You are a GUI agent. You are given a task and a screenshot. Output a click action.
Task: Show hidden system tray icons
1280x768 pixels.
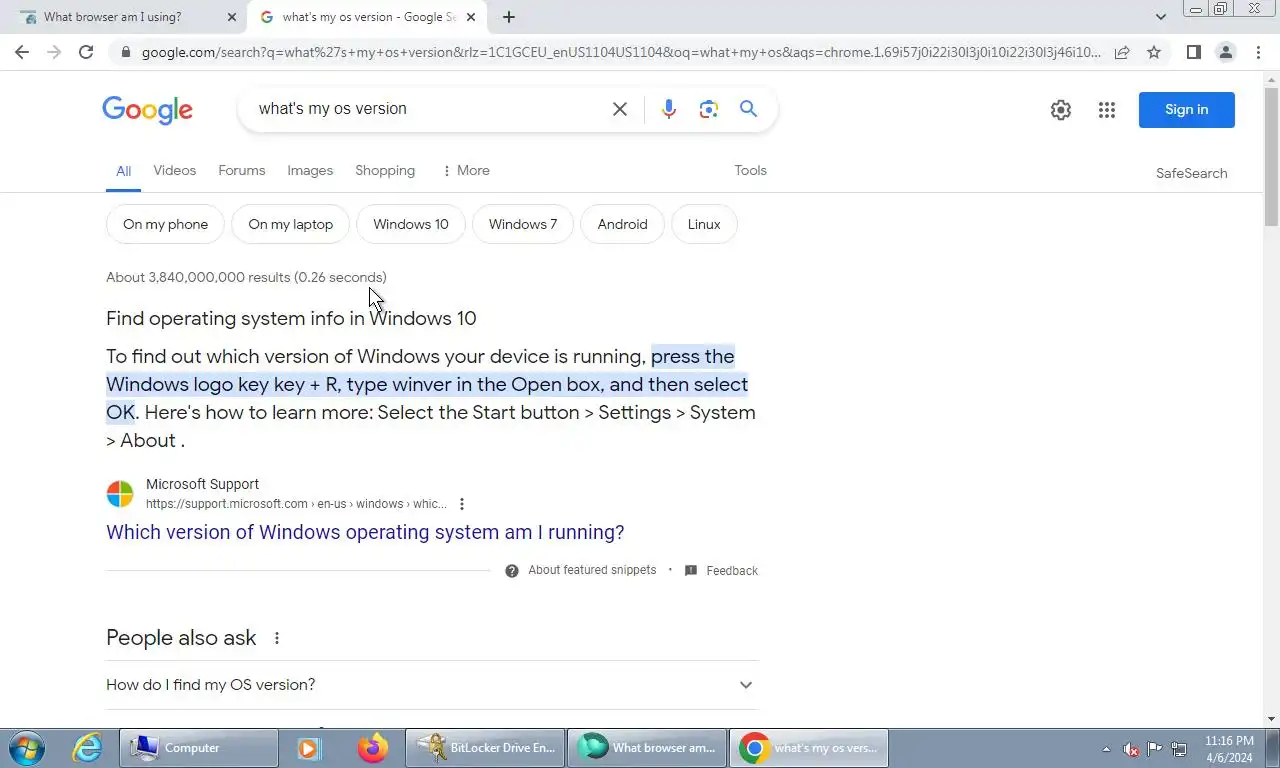[1106, 749]
